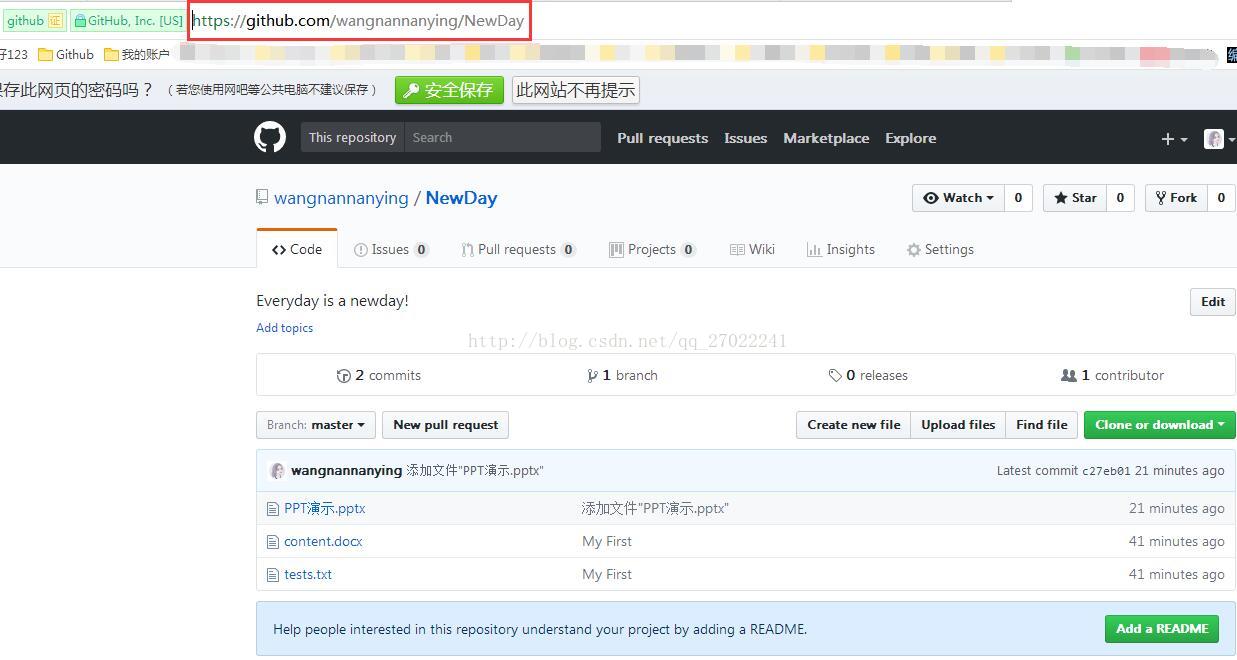Open the Watch dropdown button

pyautogui.click(x=957, y=198)
